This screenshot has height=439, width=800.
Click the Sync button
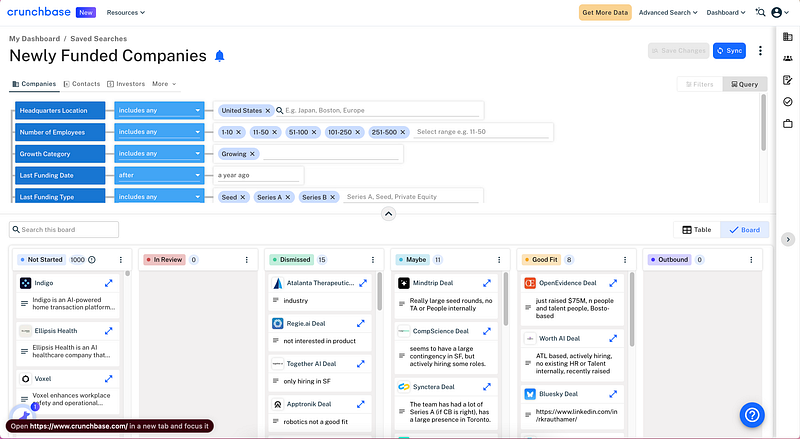click(729, 51)
